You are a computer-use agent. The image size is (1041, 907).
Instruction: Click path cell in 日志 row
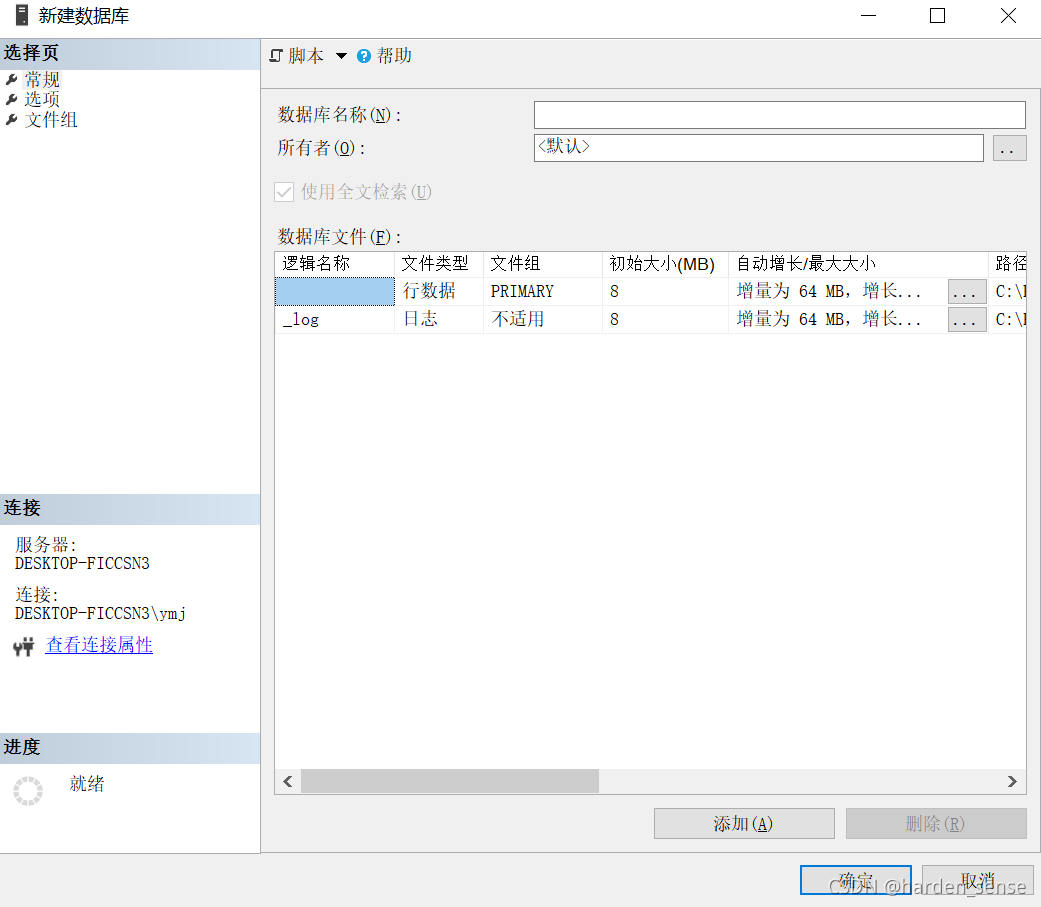pyautogui.click(x=1008, y=319)
